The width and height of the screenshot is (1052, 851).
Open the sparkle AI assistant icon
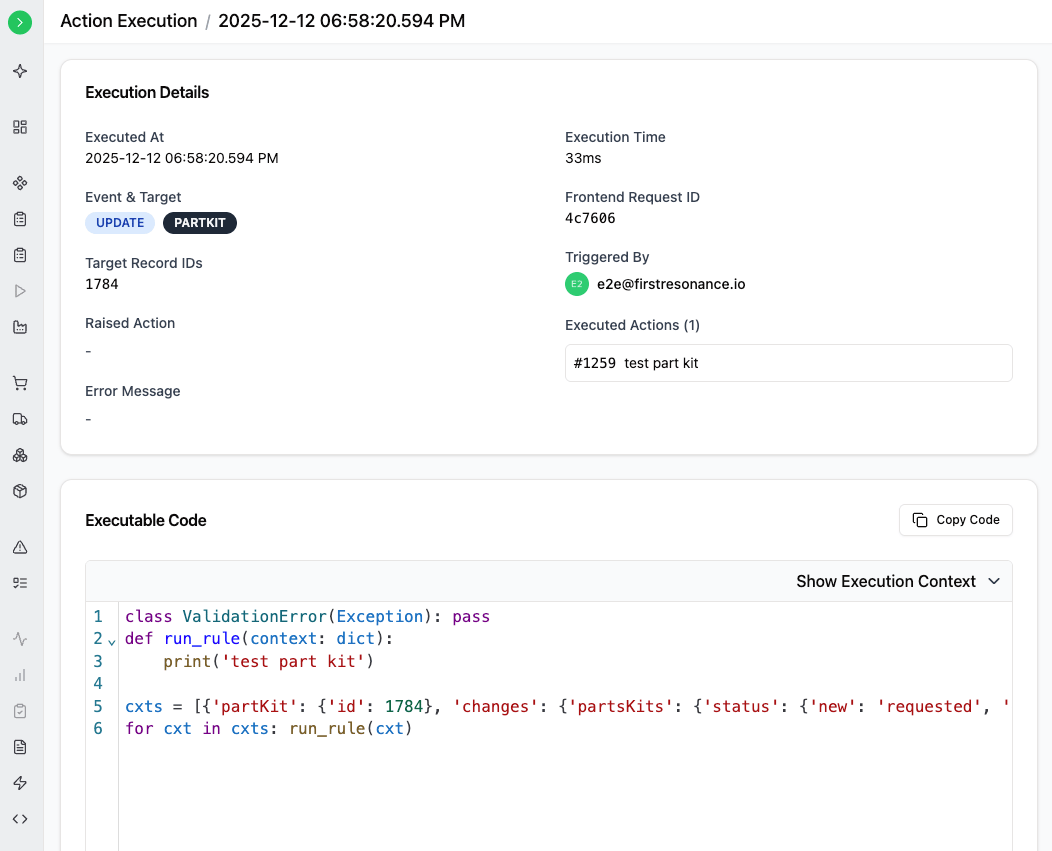(x=20, y=71)
